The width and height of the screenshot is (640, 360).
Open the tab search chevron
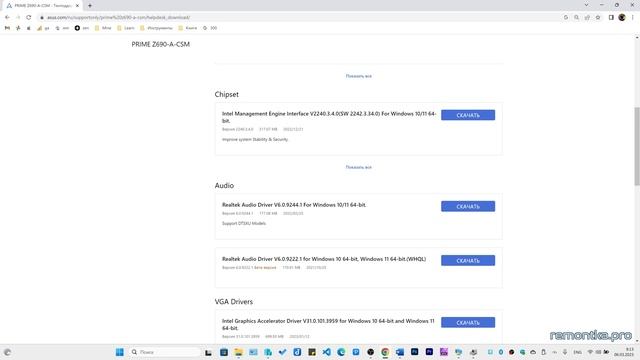587,5
